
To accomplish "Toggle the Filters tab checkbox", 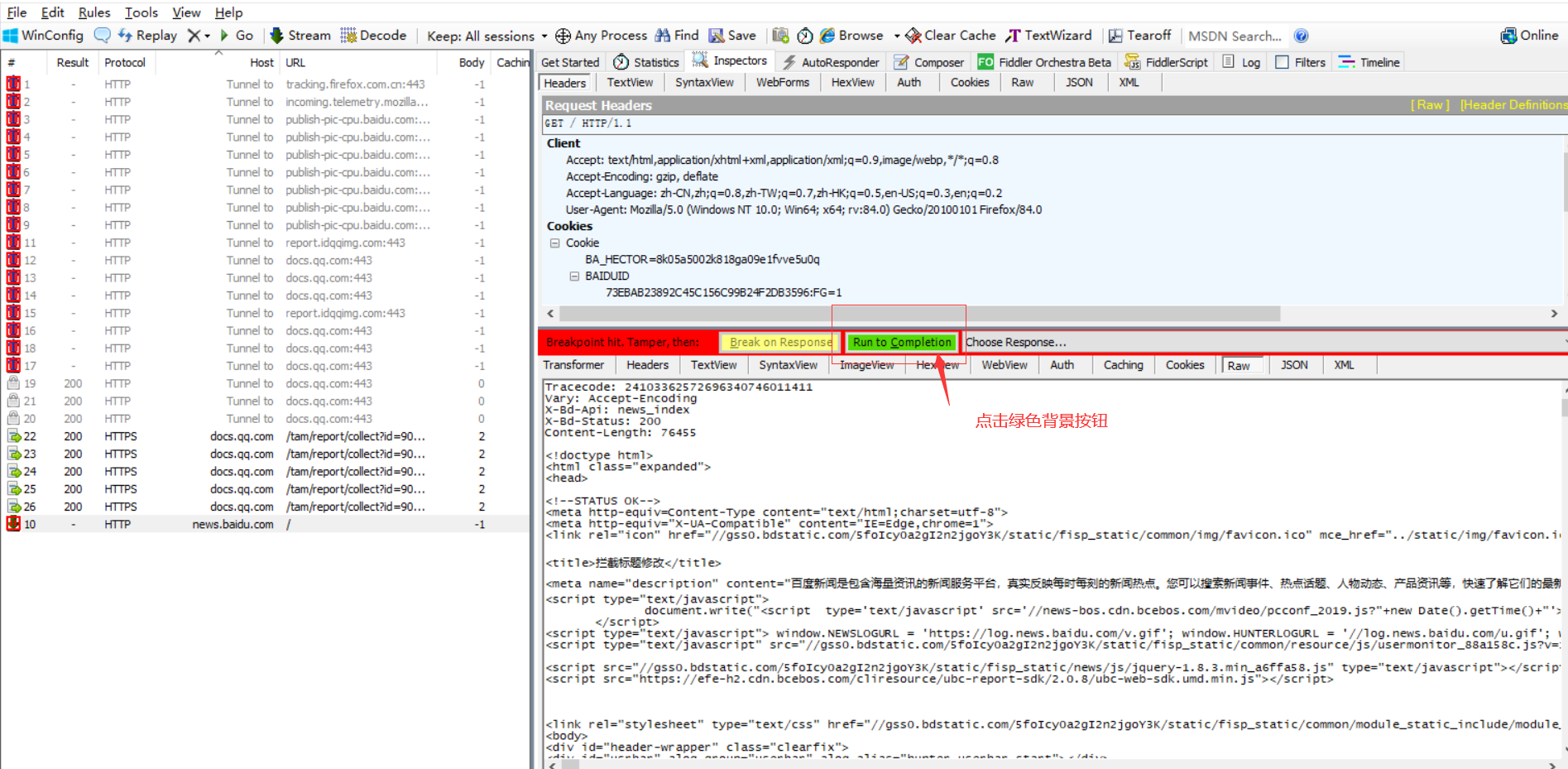I will 1283,62.
